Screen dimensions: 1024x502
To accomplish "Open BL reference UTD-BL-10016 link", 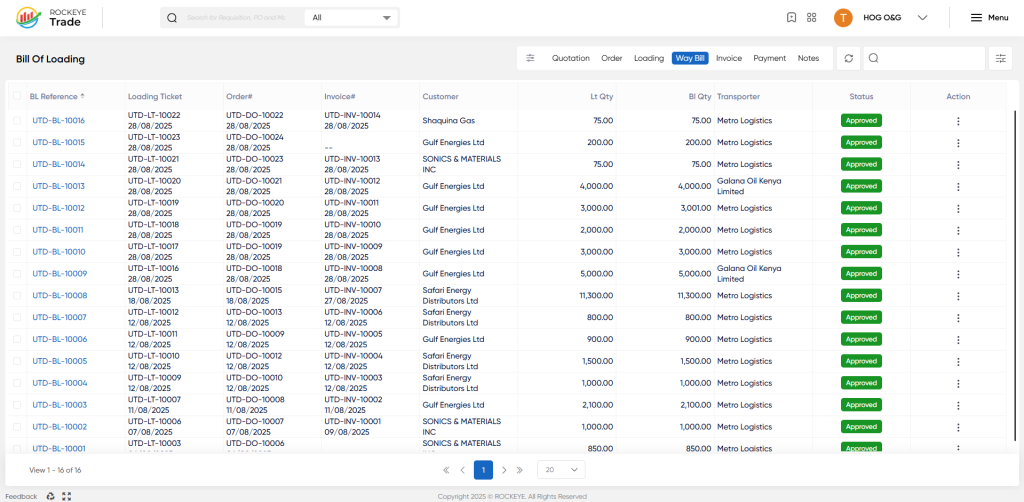I will [x=59, y=121].
